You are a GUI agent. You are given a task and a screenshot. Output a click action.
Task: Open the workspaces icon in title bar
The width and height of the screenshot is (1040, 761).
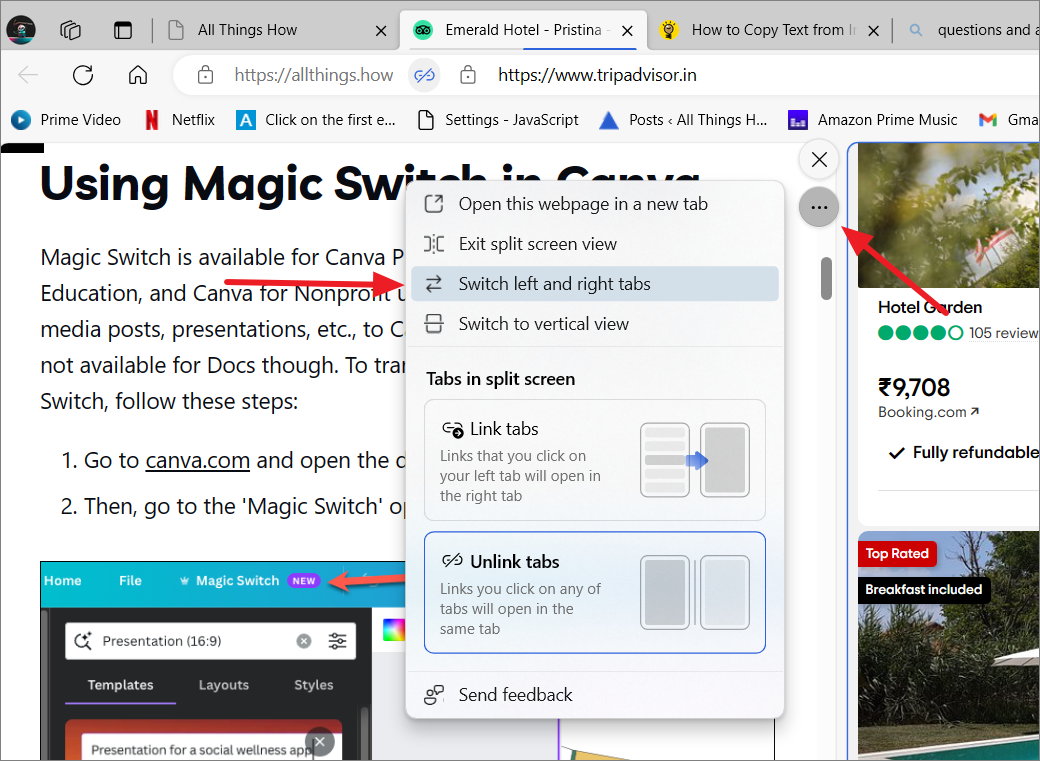coord(70,30)
